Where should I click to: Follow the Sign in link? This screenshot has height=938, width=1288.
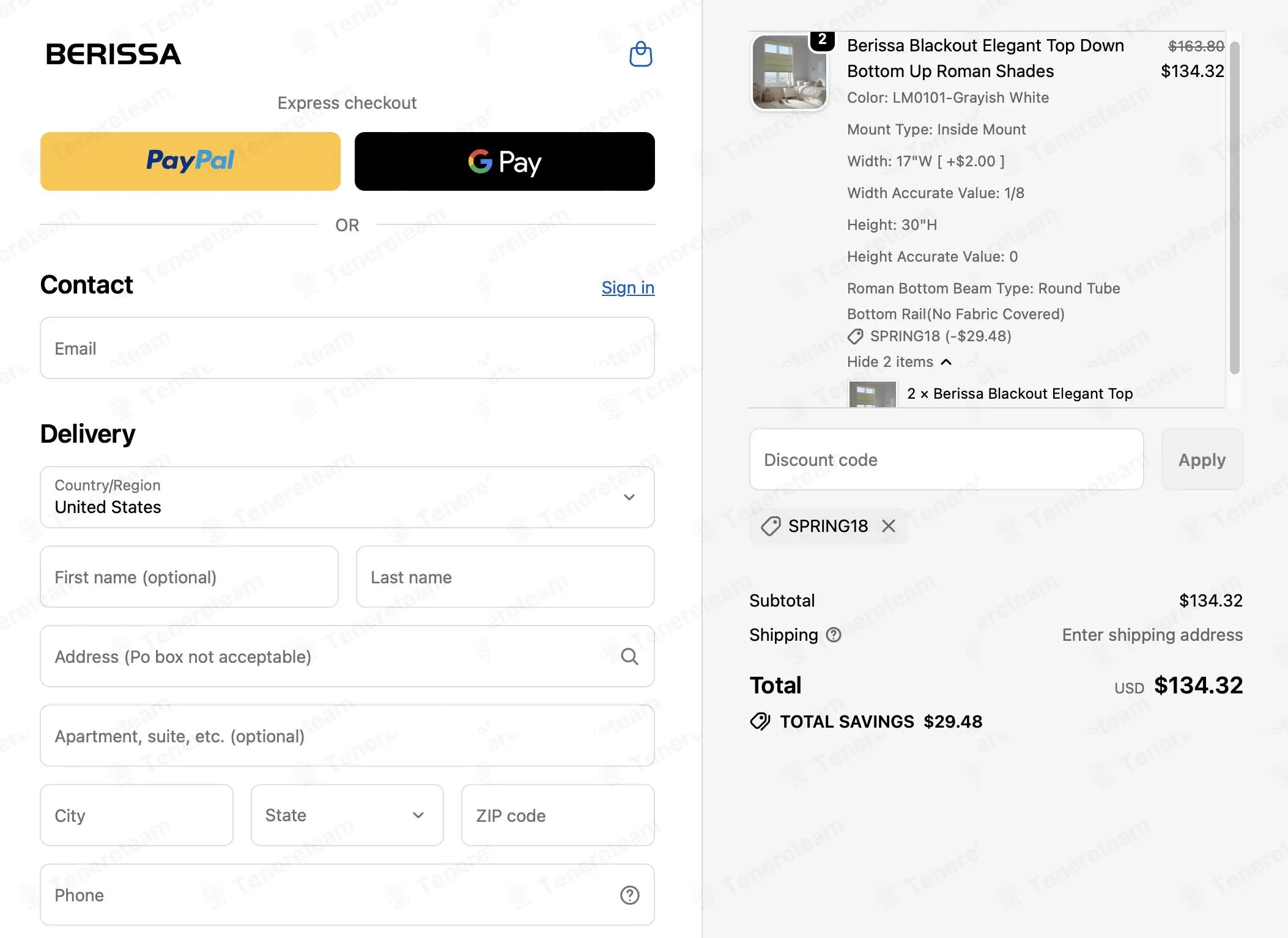[x=628, y=287]
